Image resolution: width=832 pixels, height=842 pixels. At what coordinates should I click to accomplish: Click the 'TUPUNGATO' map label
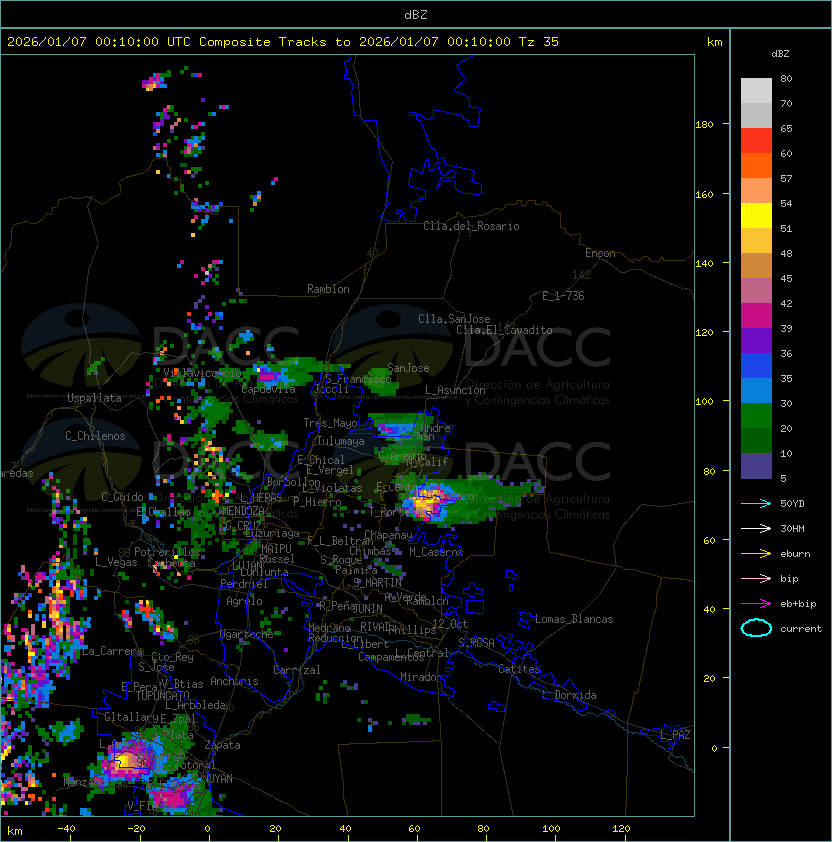(x=162, y=695)
